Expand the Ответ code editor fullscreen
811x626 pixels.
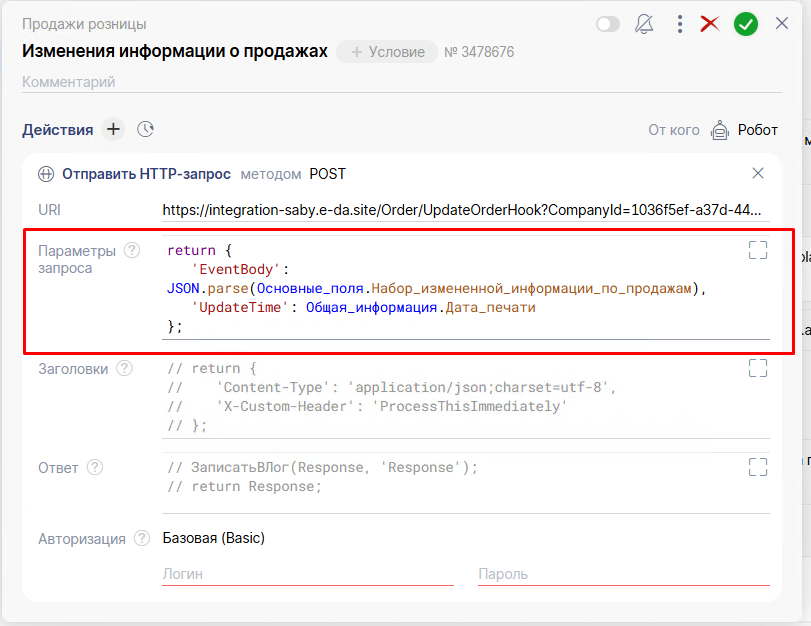(x=758, y=467)
